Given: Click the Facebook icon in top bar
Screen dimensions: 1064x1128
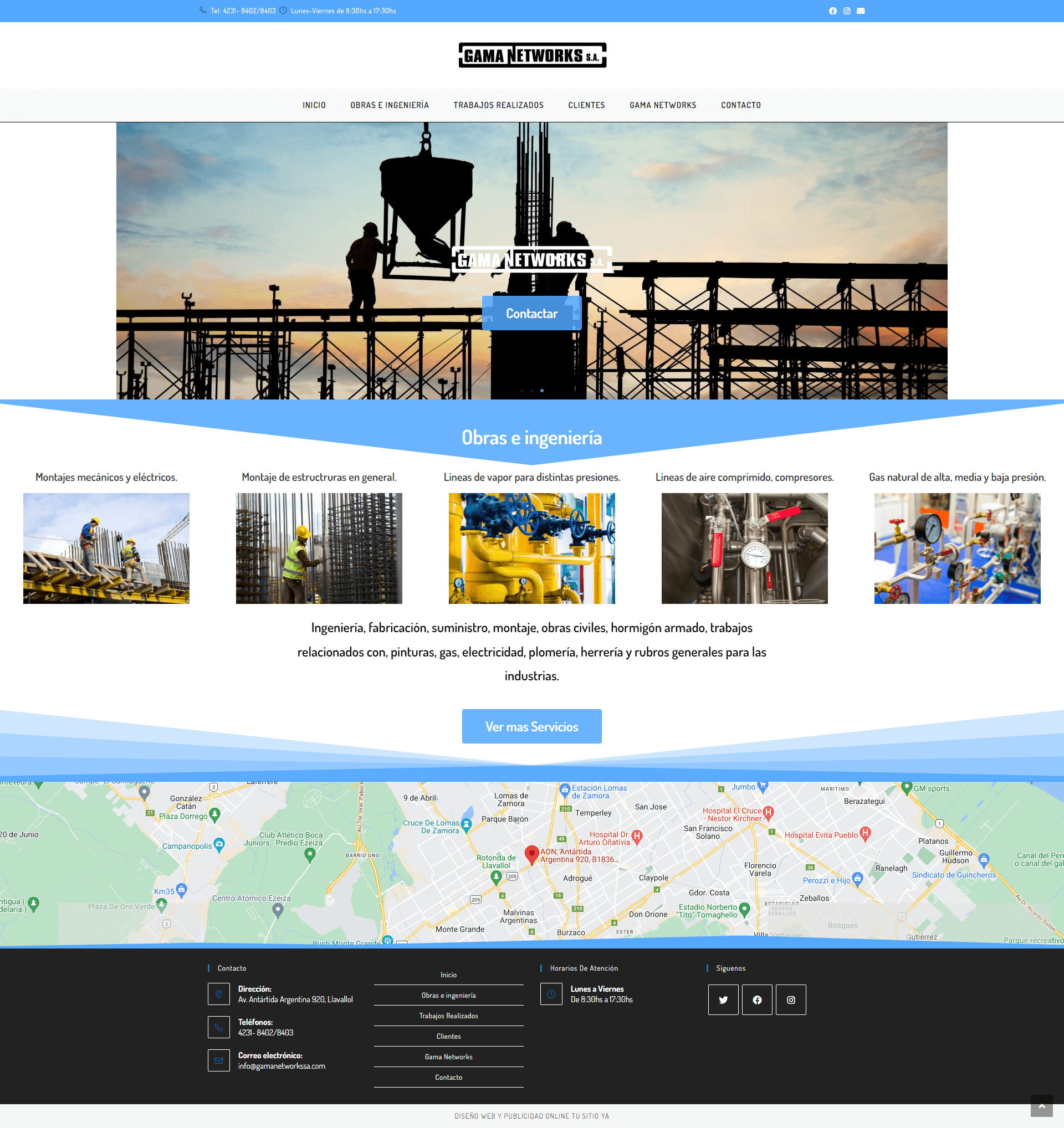Looking at the screenshot, I should coord(832,11).
